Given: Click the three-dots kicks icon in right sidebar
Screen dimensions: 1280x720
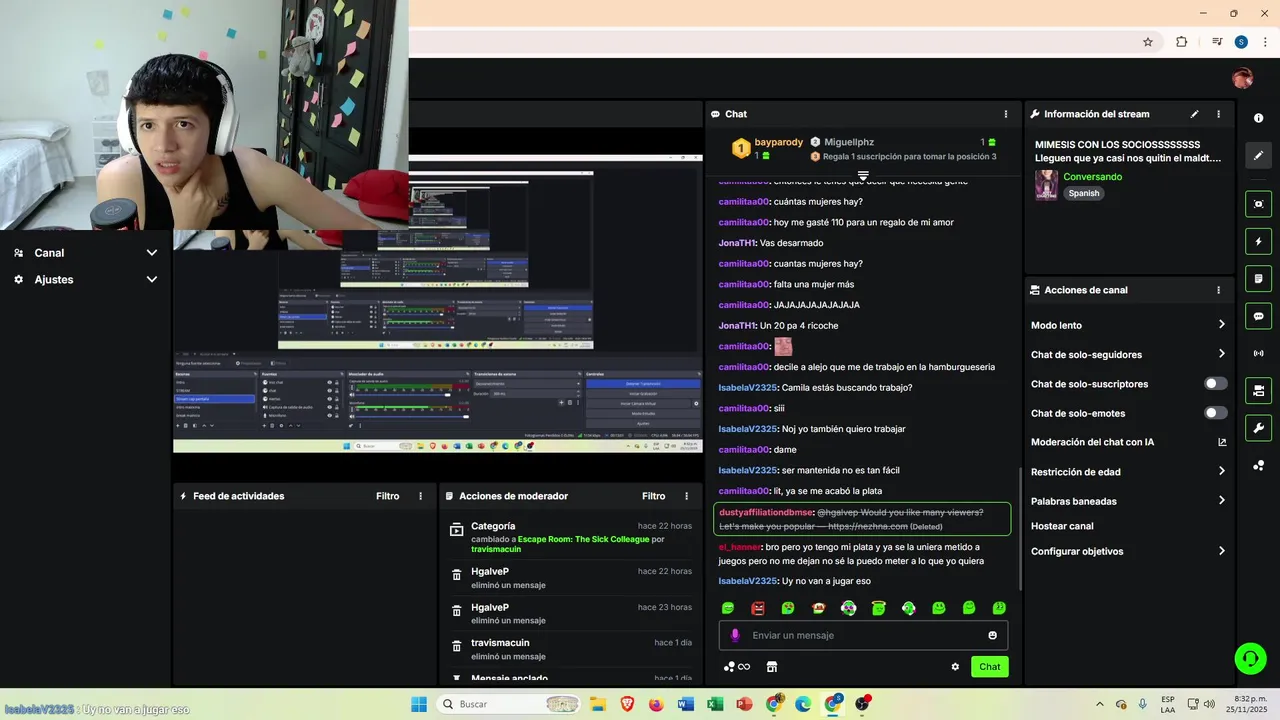Looking at the screenshot, I should [1258, 465].
